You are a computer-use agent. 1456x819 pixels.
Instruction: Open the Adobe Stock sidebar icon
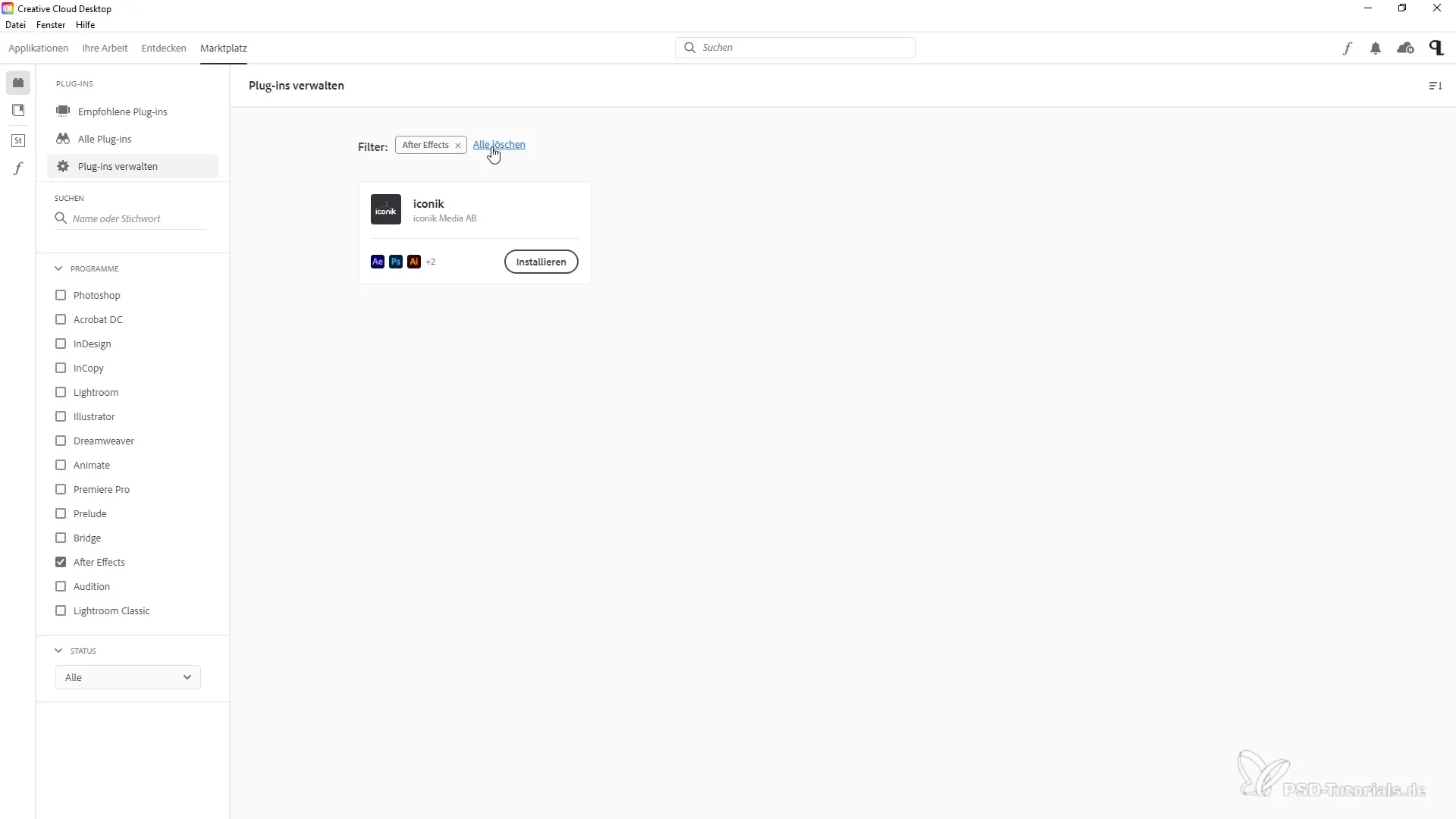pos(18,140)
